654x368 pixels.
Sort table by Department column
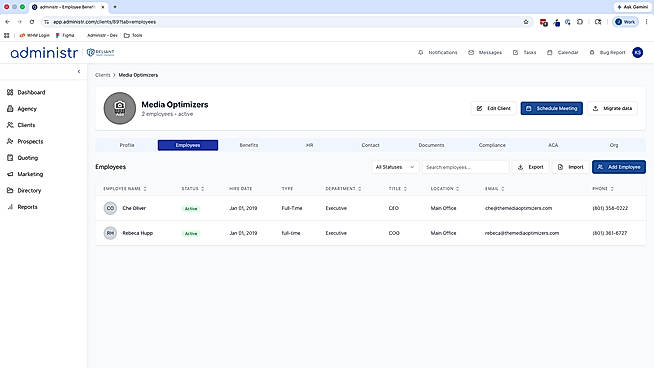[x=343, y=189]
